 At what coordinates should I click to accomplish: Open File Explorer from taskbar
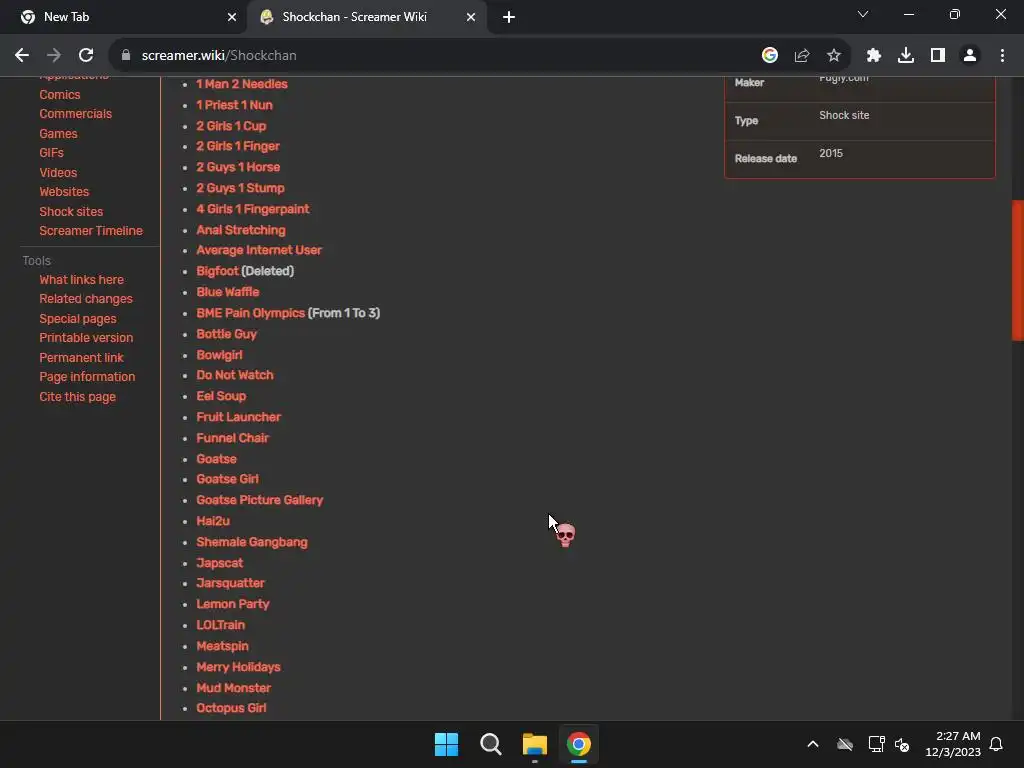click(535, 744)
